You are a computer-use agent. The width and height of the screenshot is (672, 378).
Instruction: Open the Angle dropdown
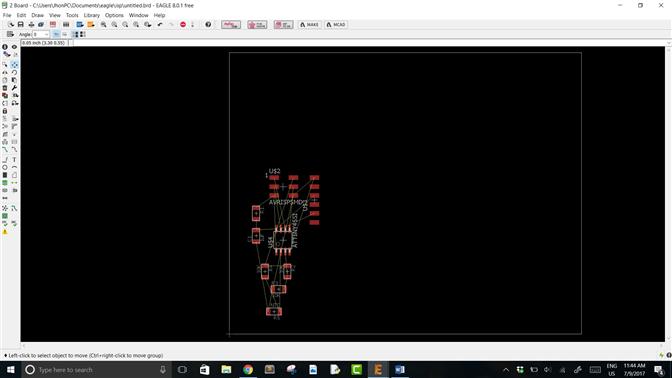[41, 34]
